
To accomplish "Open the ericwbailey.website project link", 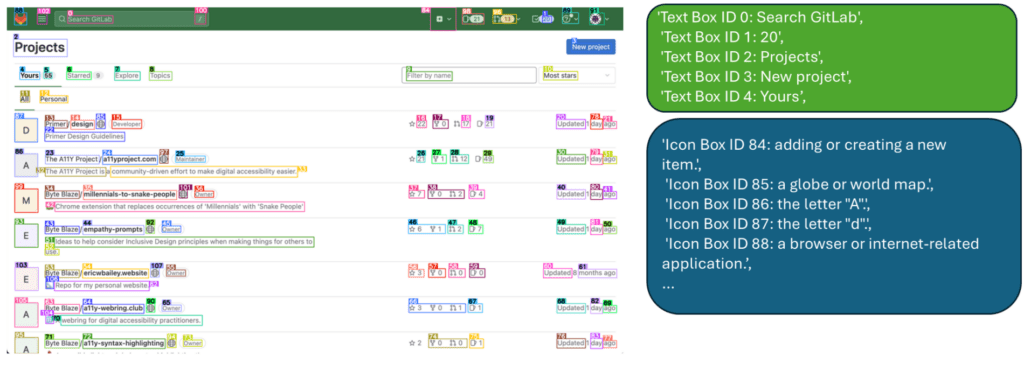I will click(116, 273).
